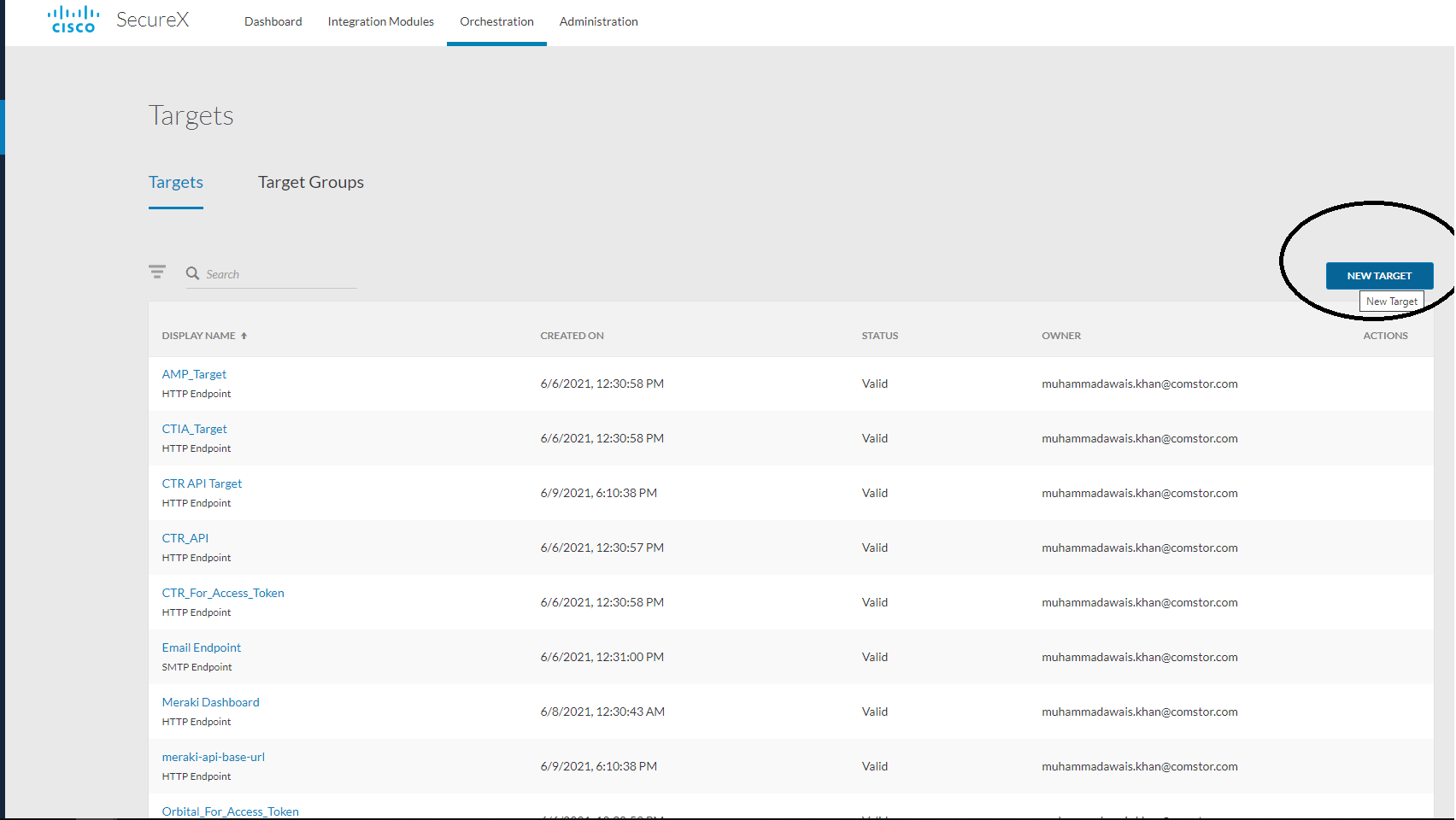Select the Valid status of Email Endpoint
Screen dimensions: 1456x820
(x=875, y=657)
